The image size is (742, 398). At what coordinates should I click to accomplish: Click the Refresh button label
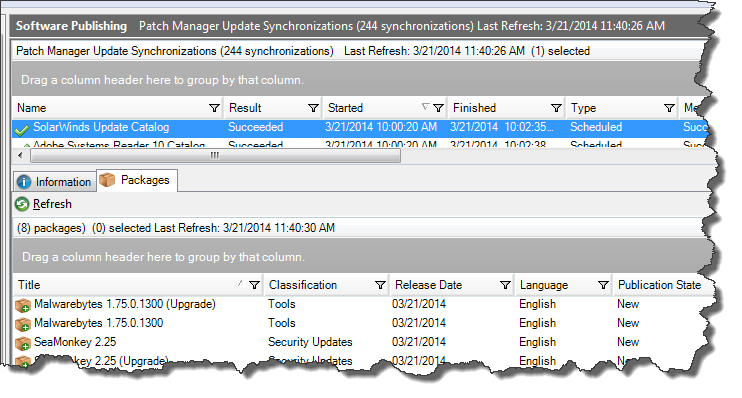tap(52, 204)
